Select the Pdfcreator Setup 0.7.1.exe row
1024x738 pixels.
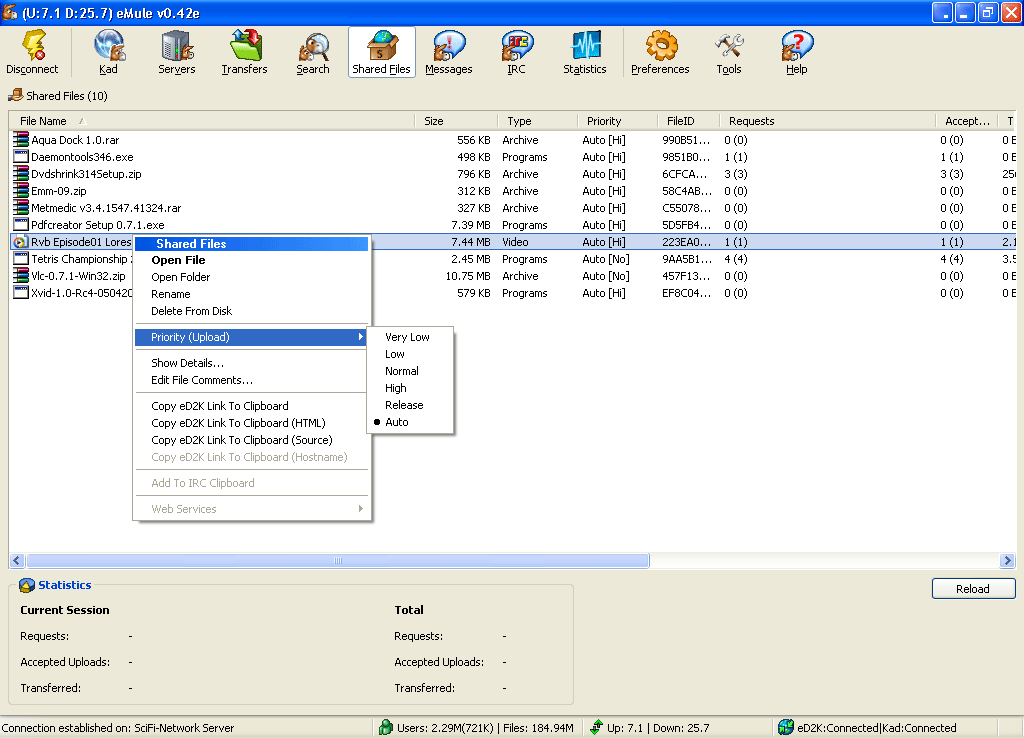click(x=513, y=225)
